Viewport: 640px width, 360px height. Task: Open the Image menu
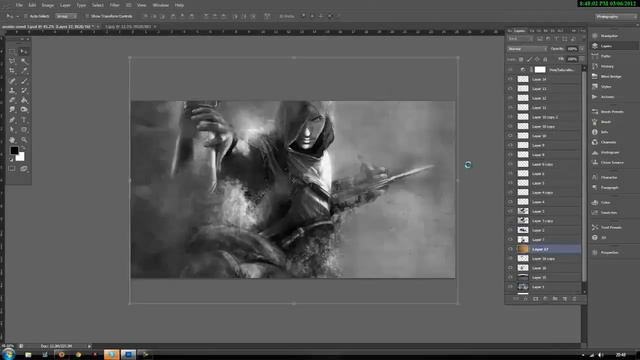pyautogui.click(x=48, y=5)
